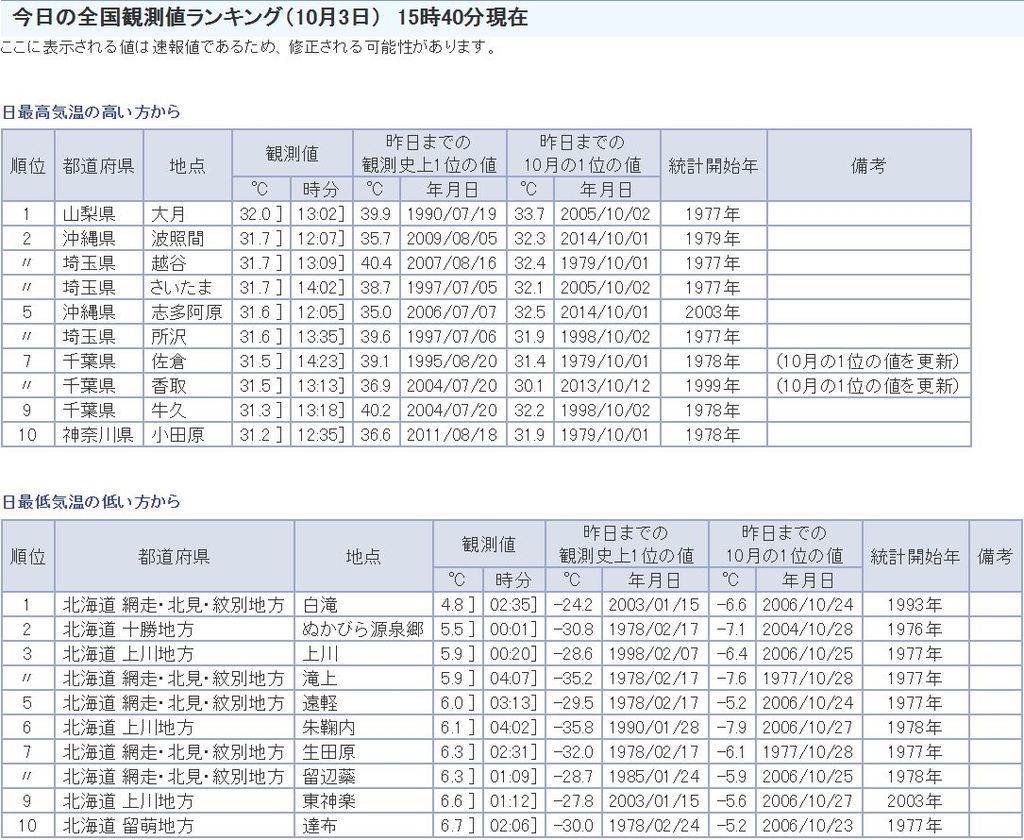The height and width of the screenshot is (840, 1024).
Task: Click the page title '今日の全国観測値ランキング'
Action: point(146,18)
